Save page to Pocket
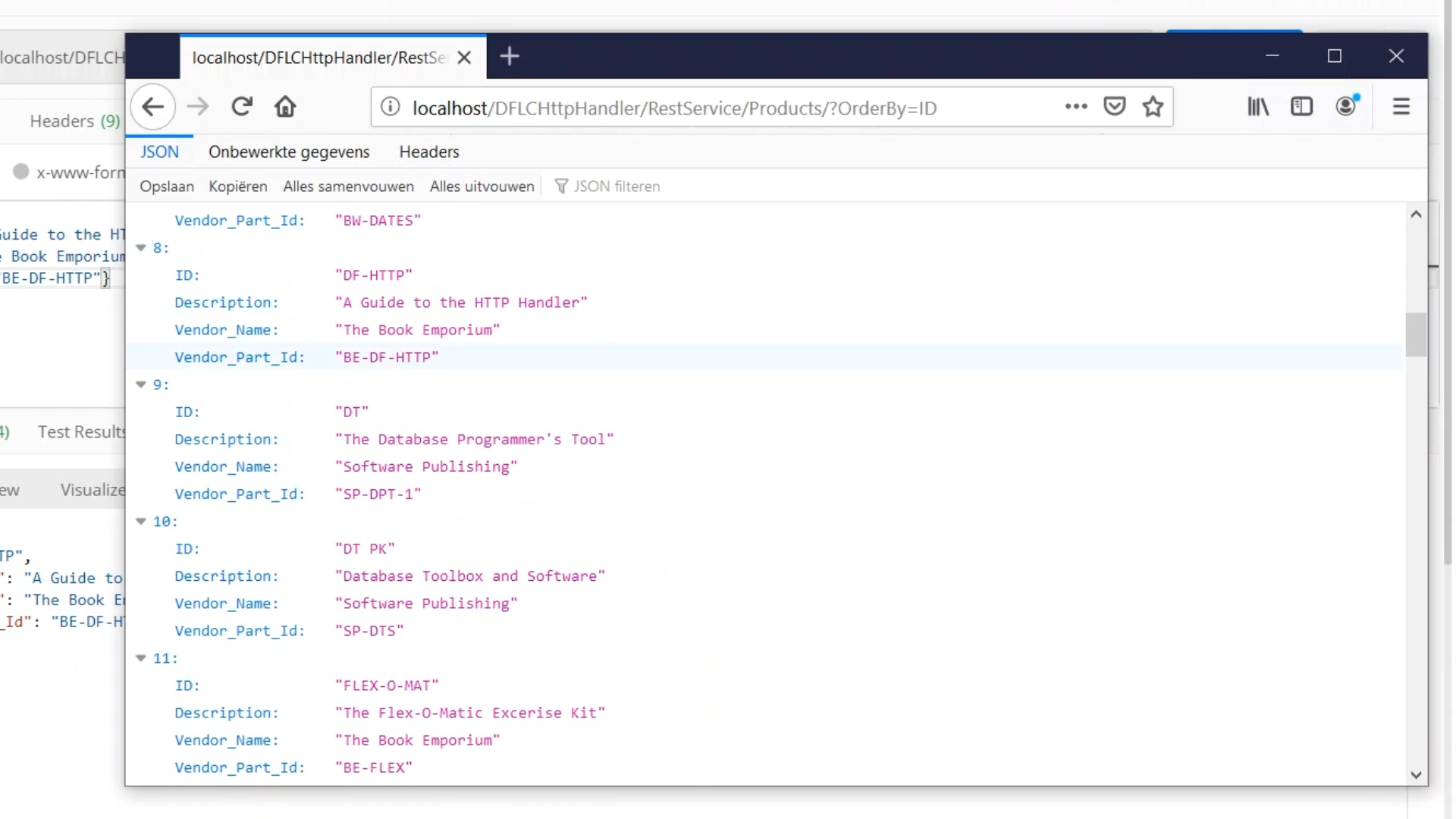Image resolution: width=1456 pixels, height=819 pixels. pyautogui.click(x=1114, y=107)
